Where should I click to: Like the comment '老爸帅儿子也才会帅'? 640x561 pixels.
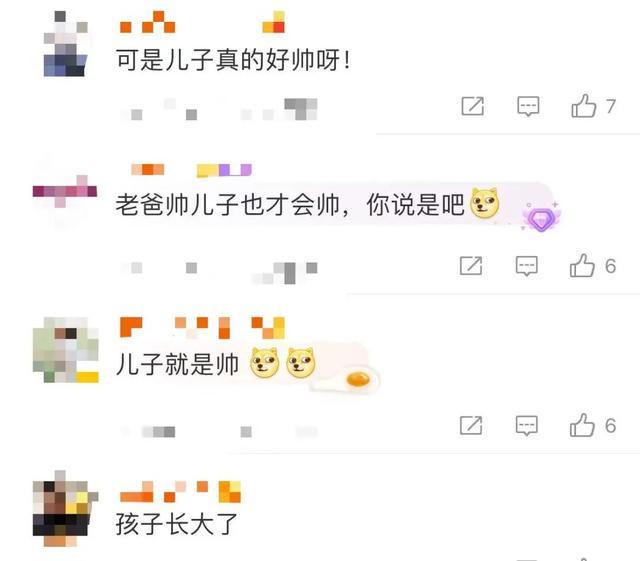(x=582, y=266)
